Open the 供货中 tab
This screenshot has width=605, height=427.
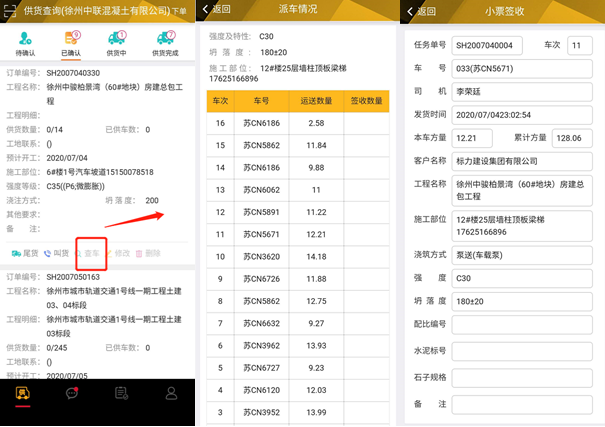tap(117, 44)
